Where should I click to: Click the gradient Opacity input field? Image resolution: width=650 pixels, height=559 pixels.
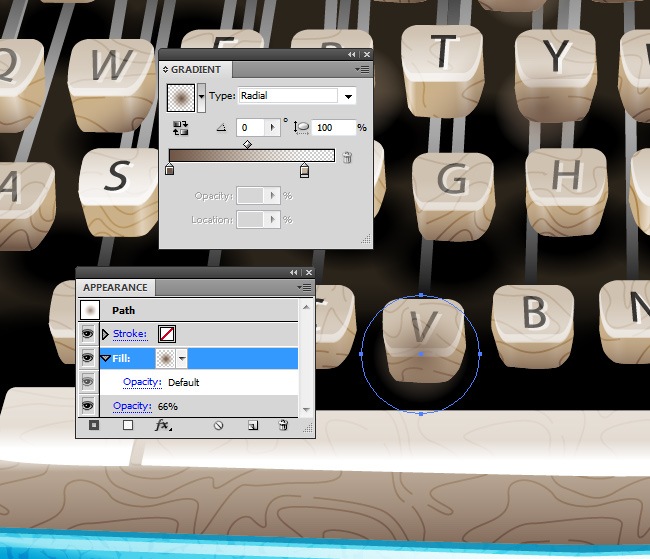coord(250,195)
